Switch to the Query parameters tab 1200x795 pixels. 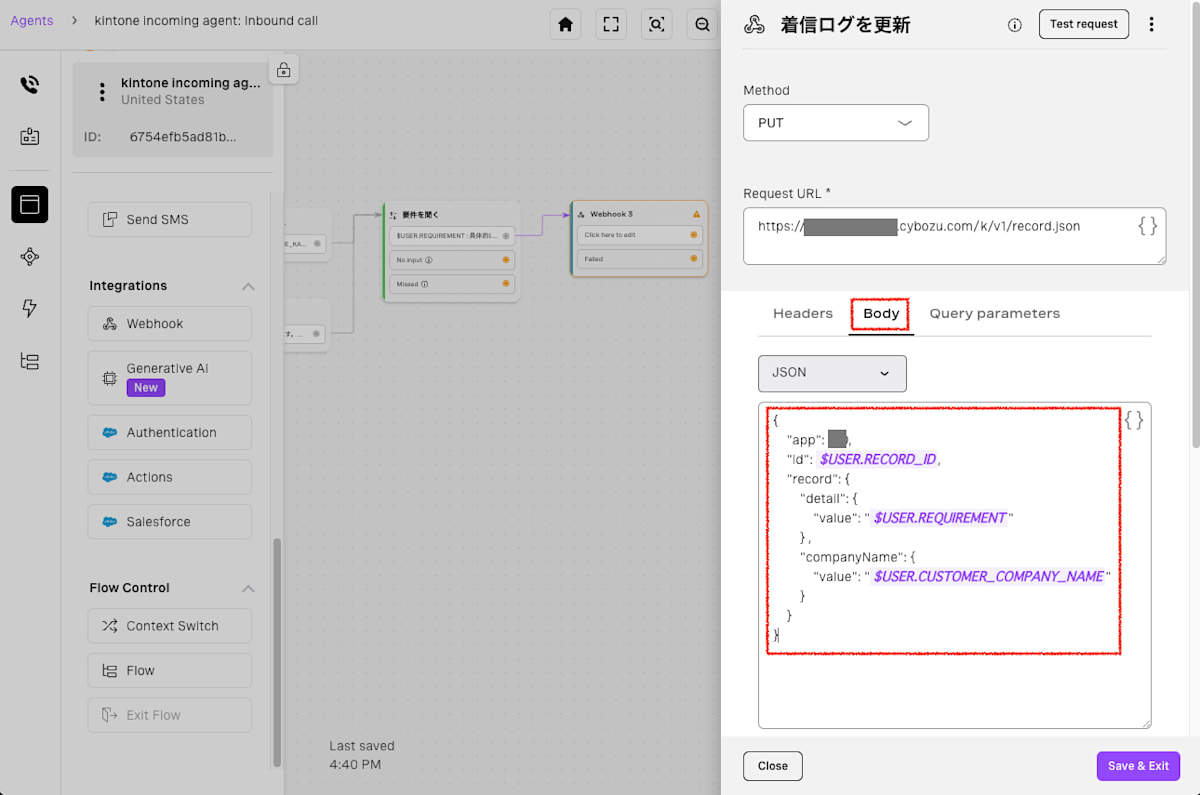[x=995, y=314]
